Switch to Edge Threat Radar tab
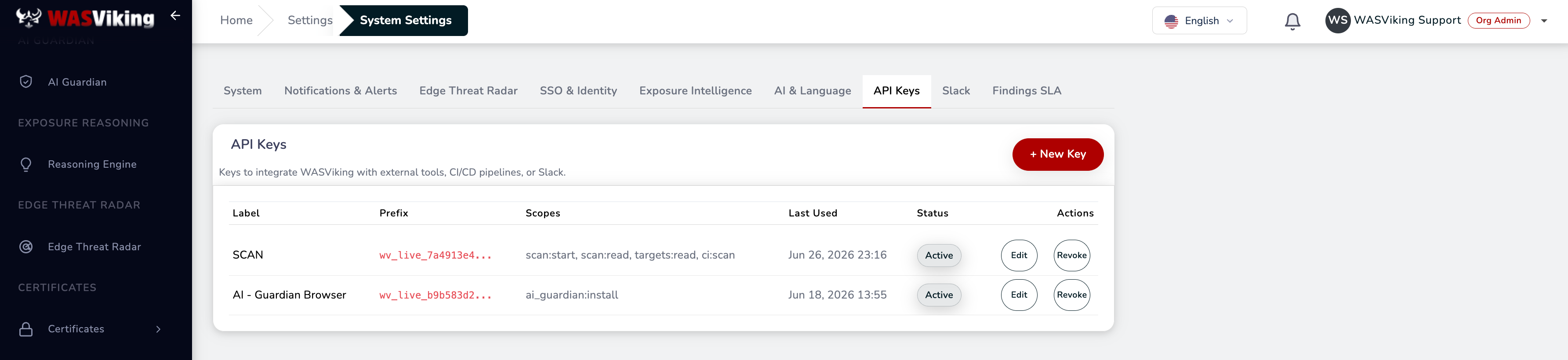Screen dimensions: 1568x360 pos(468,90)
